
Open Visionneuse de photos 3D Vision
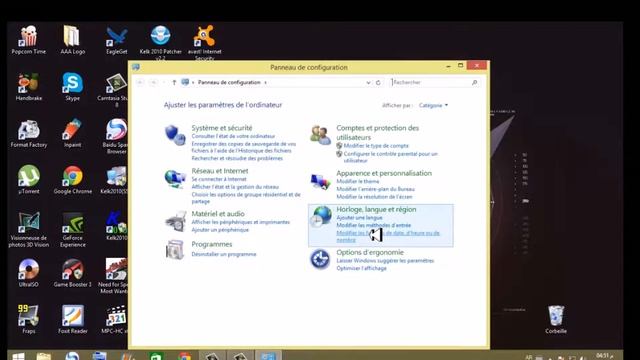29,229
